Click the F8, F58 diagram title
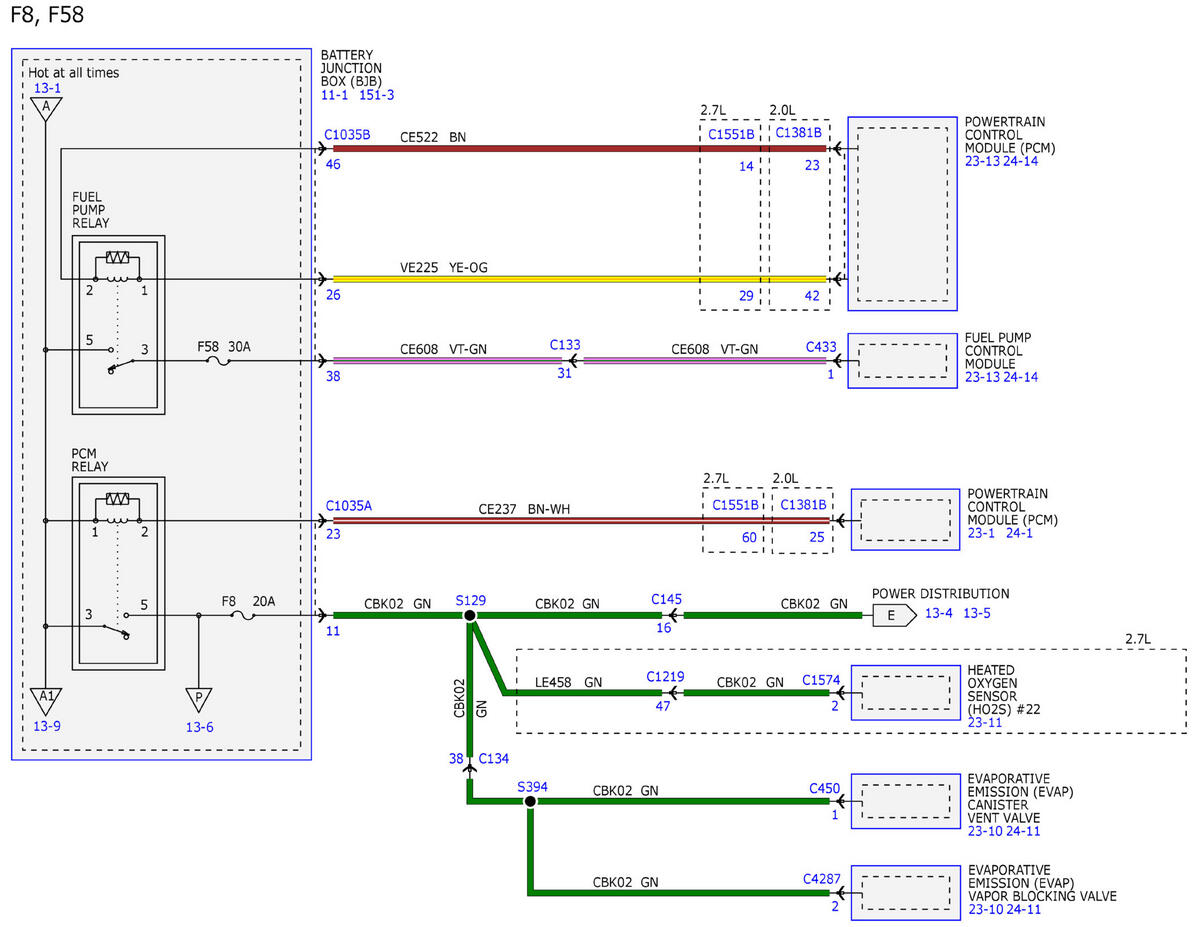The width and height of the screenshot is (1200, 927). click(46, 15)
